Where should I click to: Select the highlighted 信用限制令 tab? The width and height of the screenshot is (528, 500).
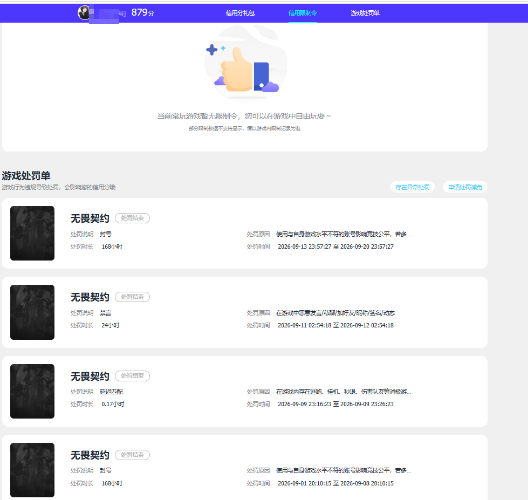[302, 13]
